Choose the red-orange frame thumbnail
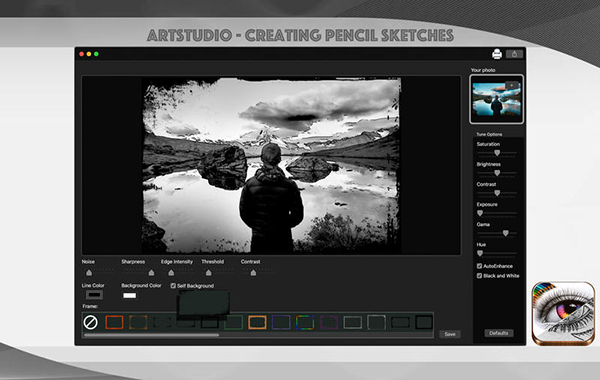The height and width of the screenshot is (380, 600). [114, 322]
